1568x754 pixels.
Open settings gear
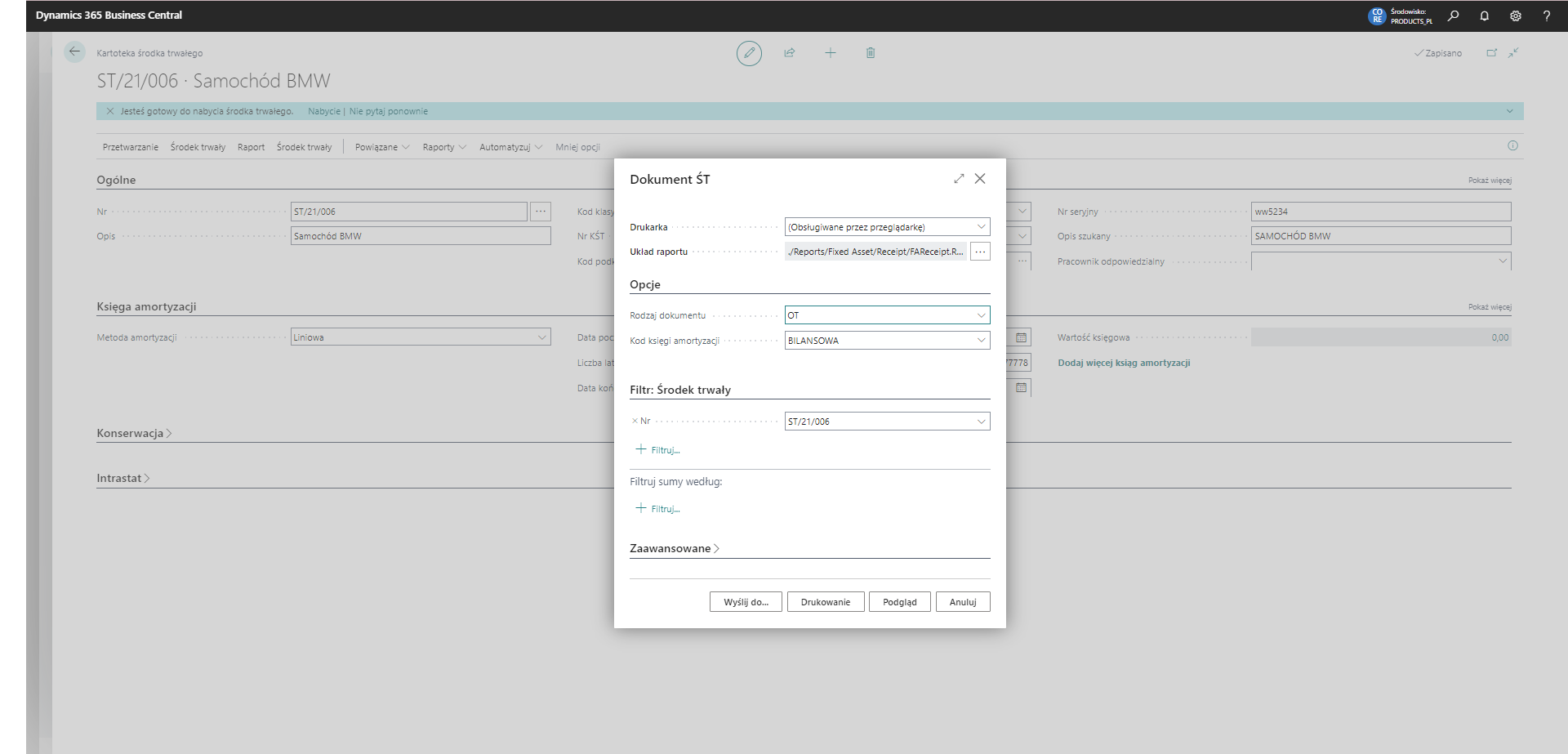(x=1516, y=16)
